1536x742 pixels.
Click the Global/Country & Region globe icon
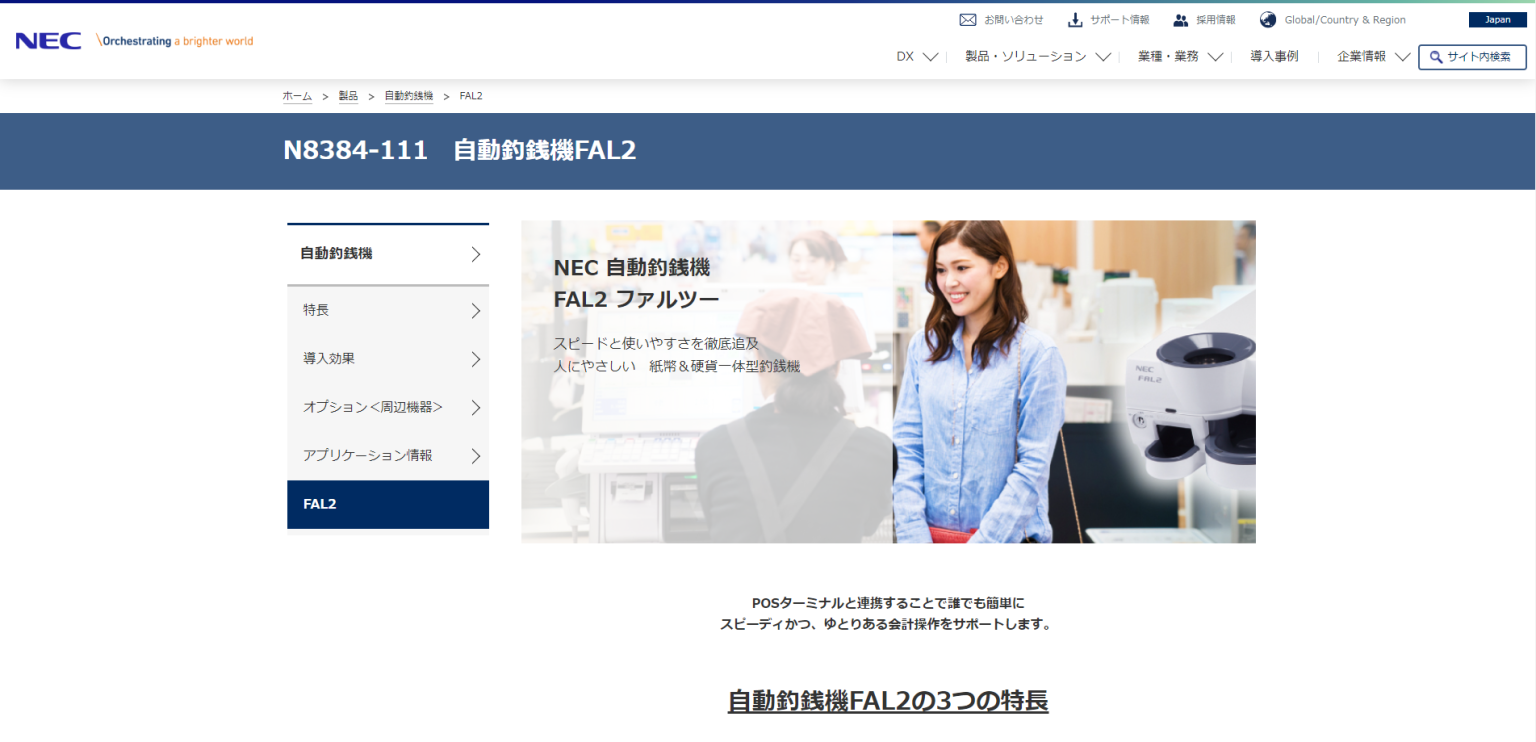pos(1267,19)
